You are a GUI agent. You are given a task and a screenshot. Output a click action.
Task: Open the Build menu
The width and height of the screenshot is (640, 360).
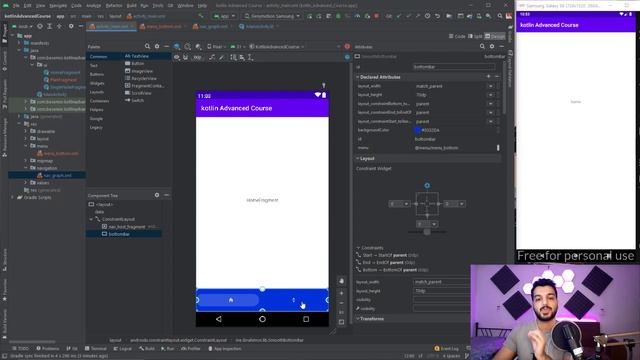coord(131,6)
